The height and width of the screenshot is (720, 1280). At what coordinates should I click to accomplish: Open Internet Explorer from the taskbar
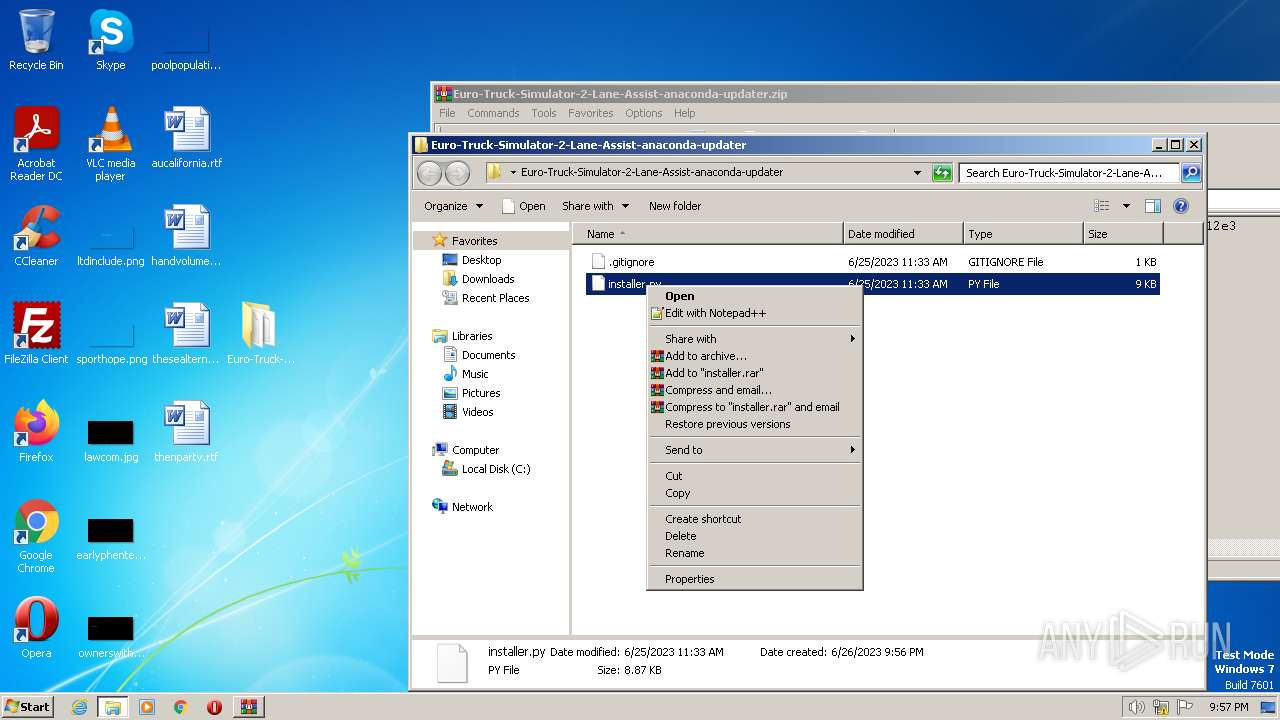(80, 707)
